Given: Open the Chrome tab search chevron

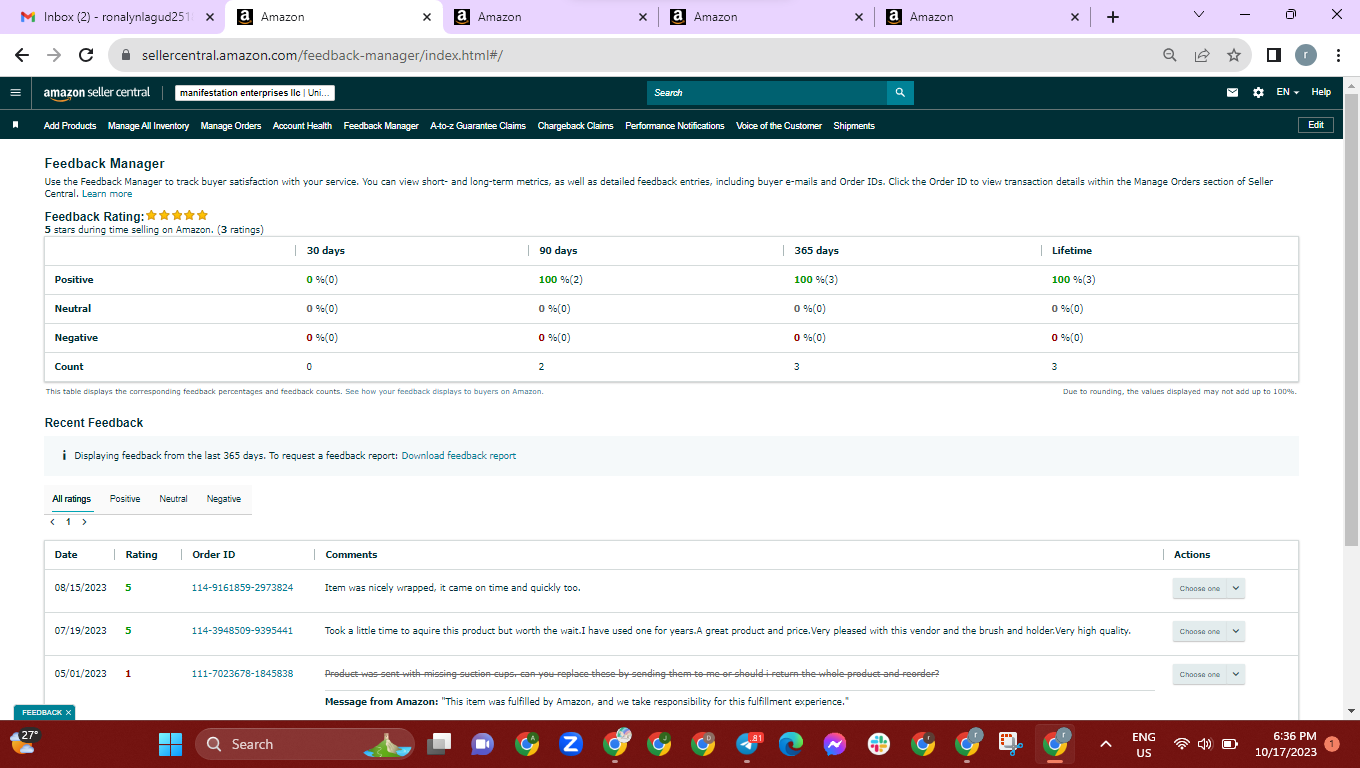Looking at the screenshot, I should (x=1199, y=15).
